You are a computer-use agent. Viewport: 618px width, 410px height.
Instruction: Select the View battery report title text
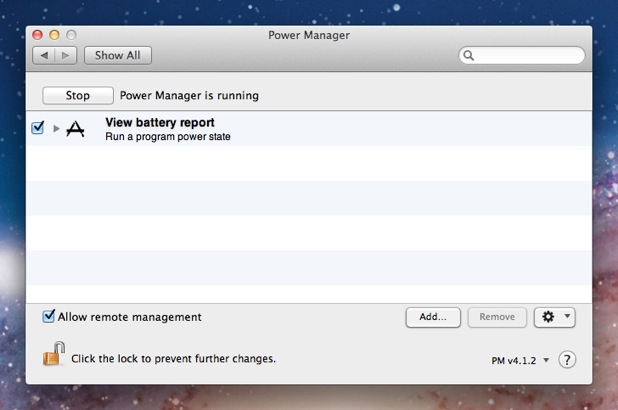[160, 123]
